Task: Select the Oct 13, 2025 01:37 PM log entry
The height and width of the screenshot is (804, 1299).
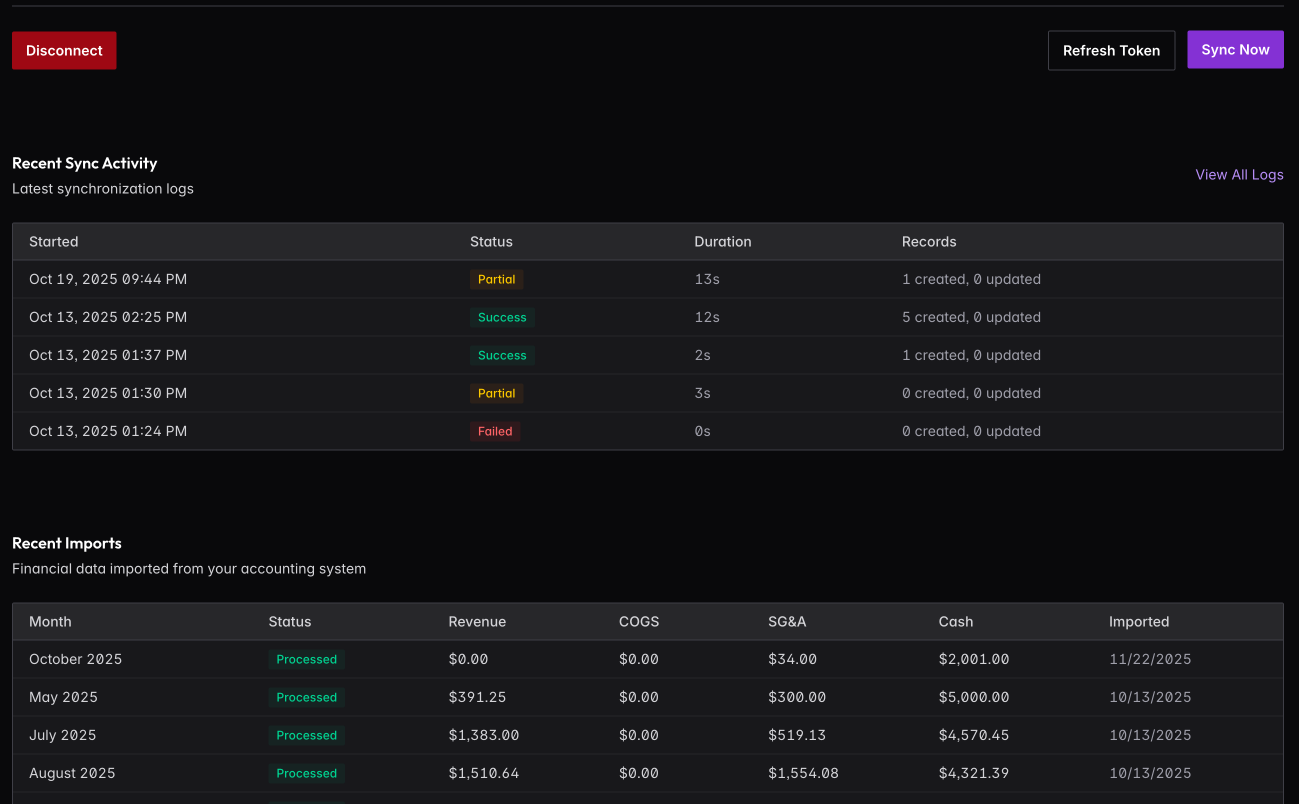Action: [x=108, y=356]
